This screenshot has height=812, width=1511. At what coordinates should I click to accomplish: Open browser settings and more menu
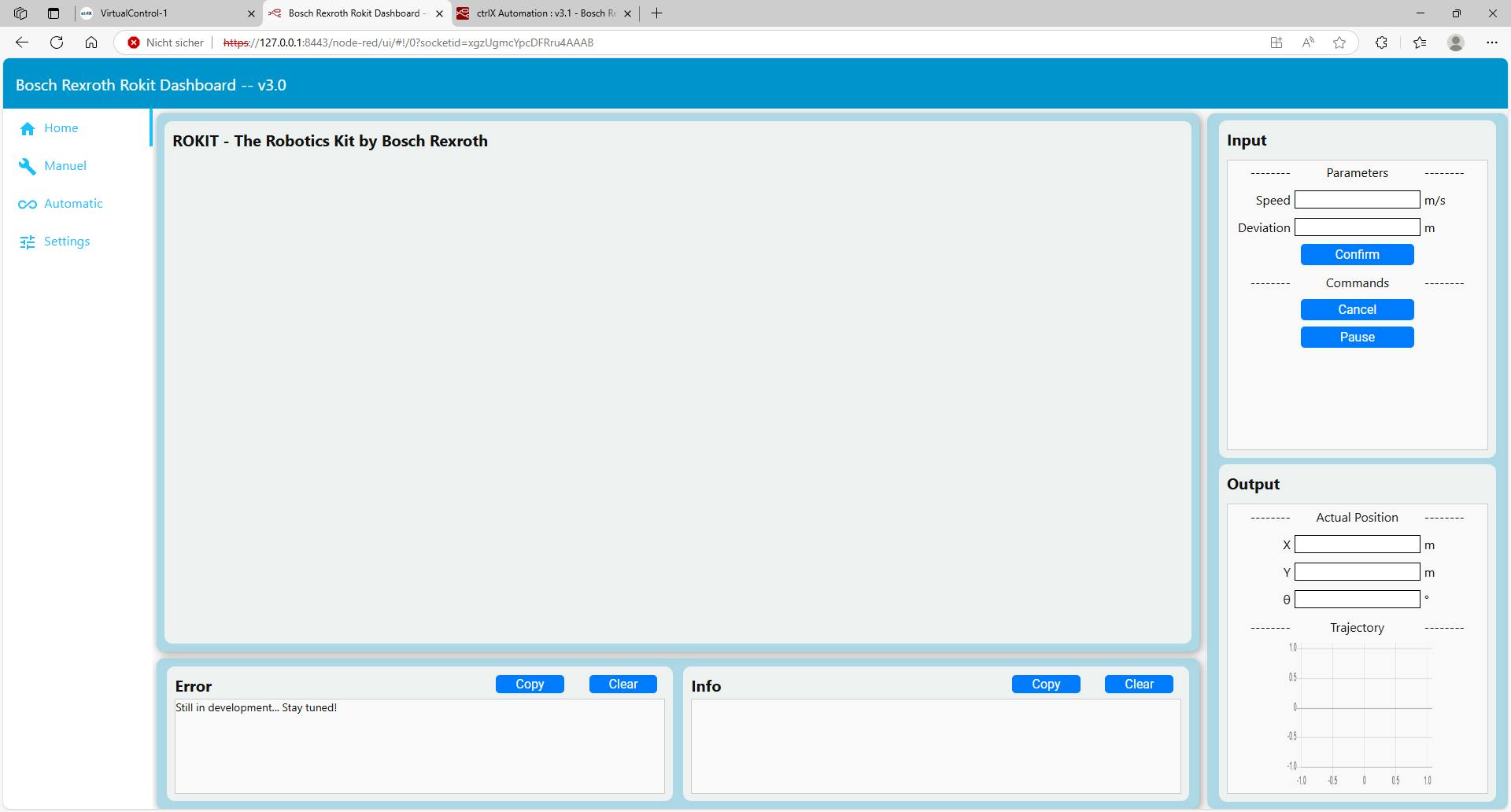[1492, 42]
